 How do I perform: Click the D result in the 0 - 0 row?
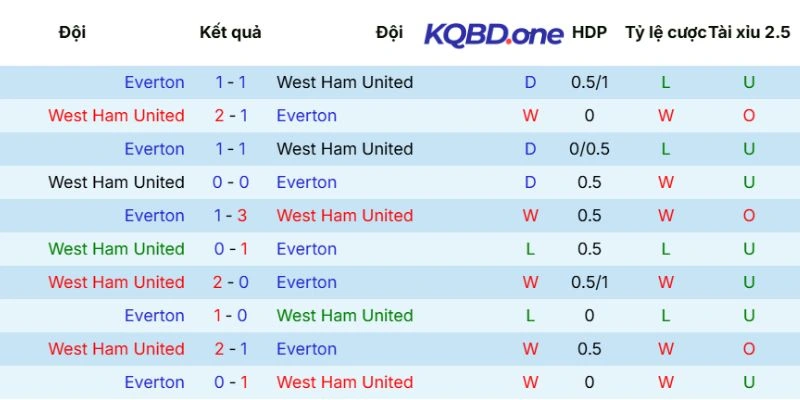[x=530, y=182]
